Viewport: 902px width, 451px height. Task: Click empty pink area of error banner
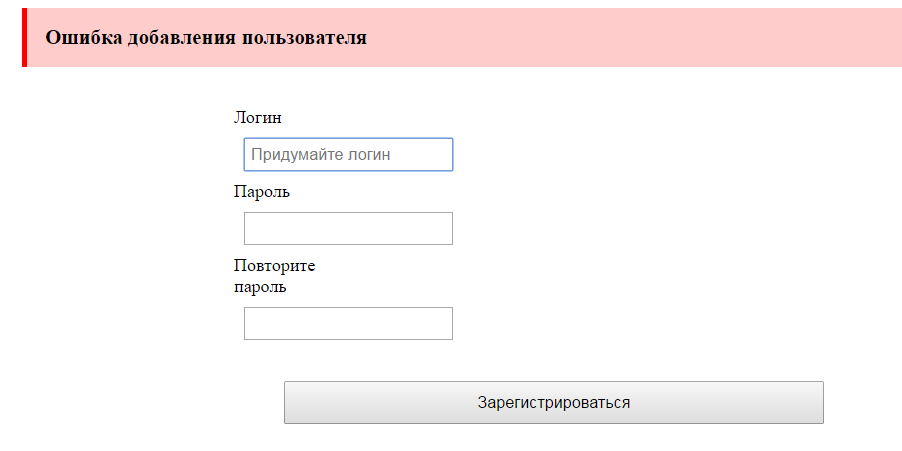(633, 37)
